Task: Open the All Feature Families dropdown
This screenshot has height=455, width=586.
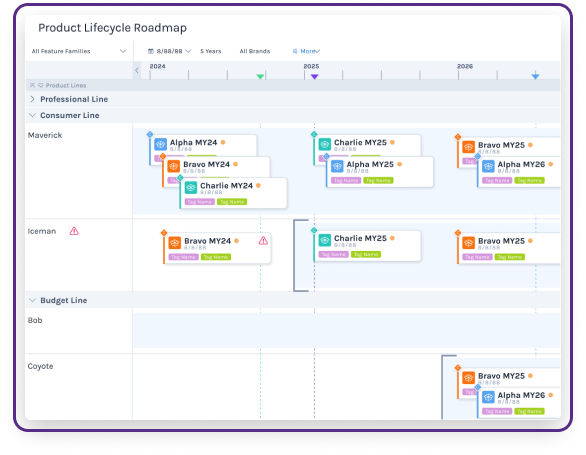Action: 79,51
